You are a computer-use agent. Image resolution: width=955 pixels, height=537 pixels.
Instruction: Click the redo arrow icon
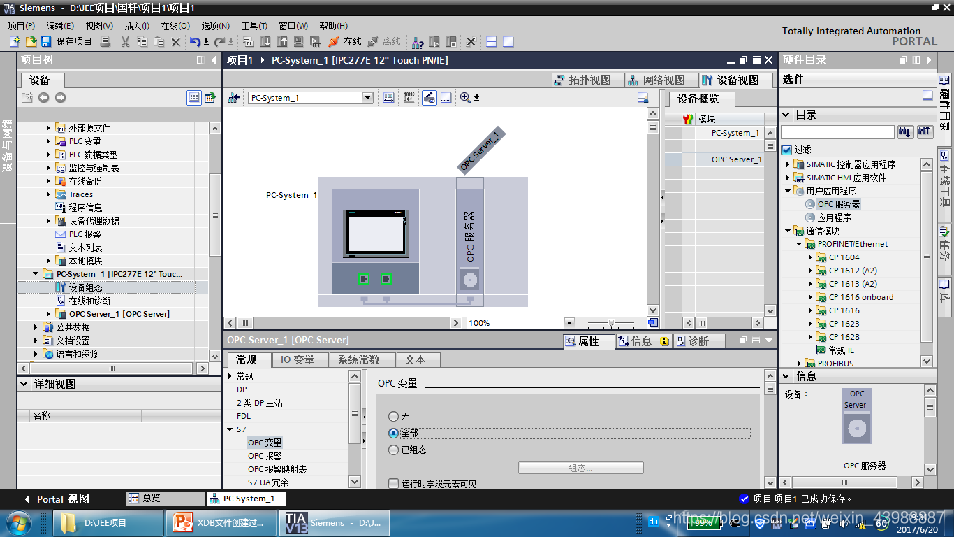(x=220, y=42)
